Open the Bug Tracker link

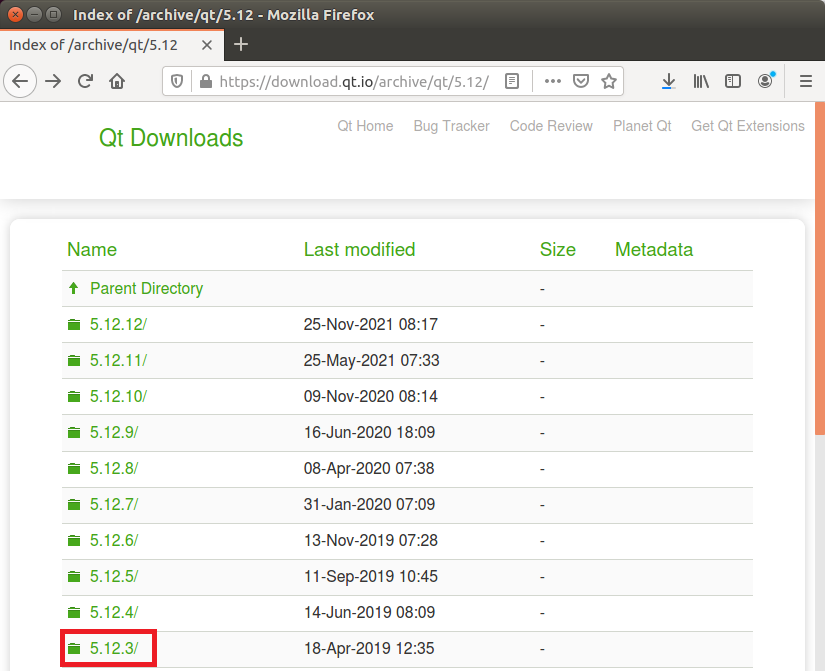click(x=451, y=126)
